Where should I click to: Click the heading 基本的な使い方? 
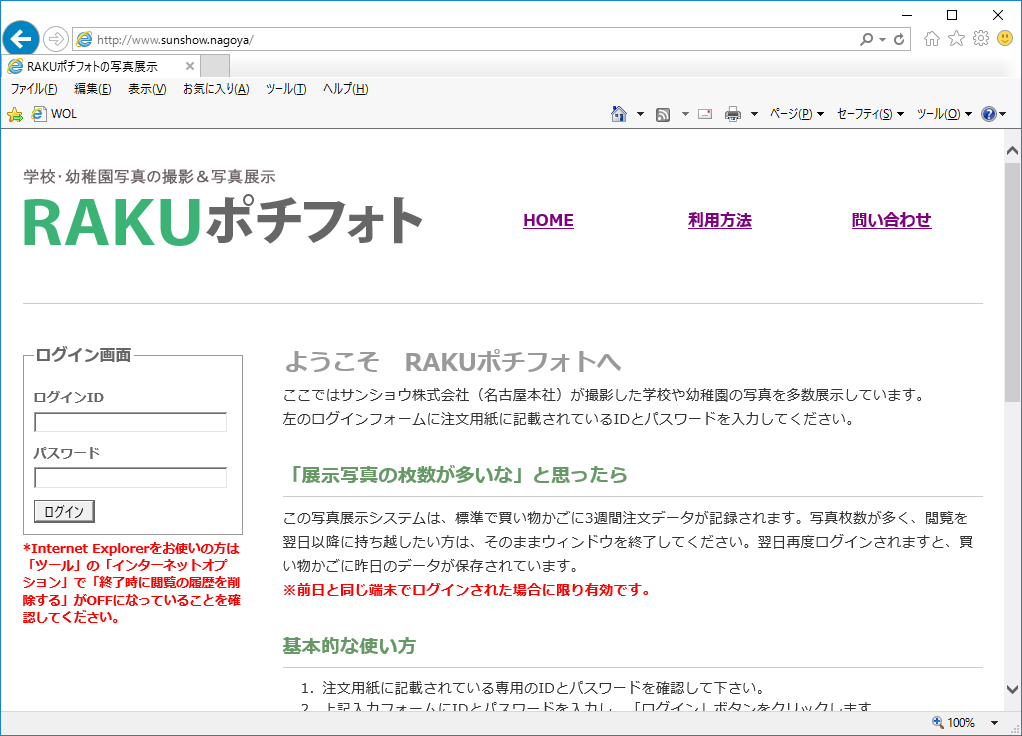pyautogui.click(x=349, y=646)
